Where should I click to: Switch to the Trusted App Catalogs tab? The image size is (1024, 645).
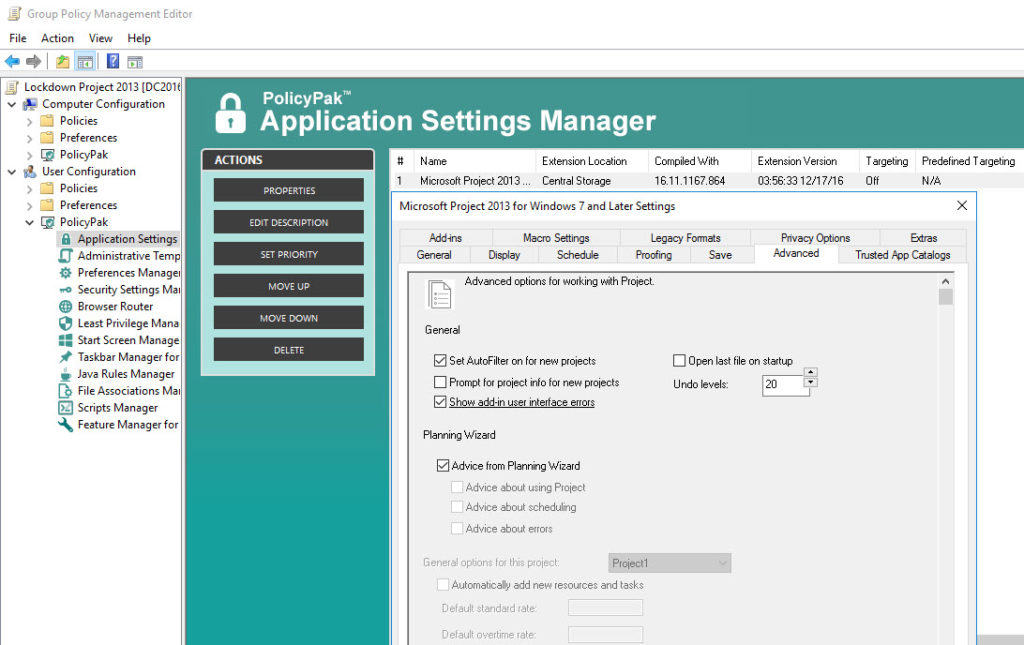[x=903, y=255]
